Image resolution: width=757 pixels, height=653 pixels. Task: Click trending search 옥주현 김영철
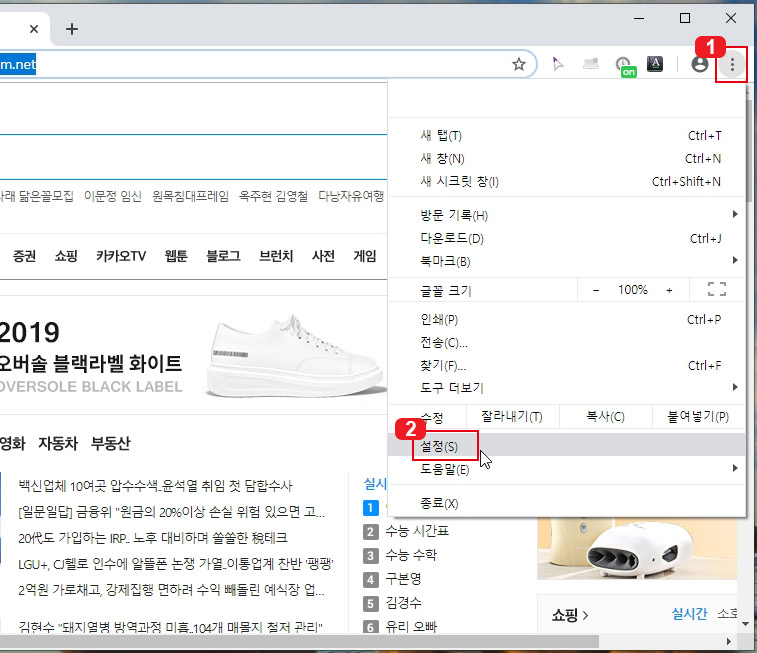click(x=273, y=196)
